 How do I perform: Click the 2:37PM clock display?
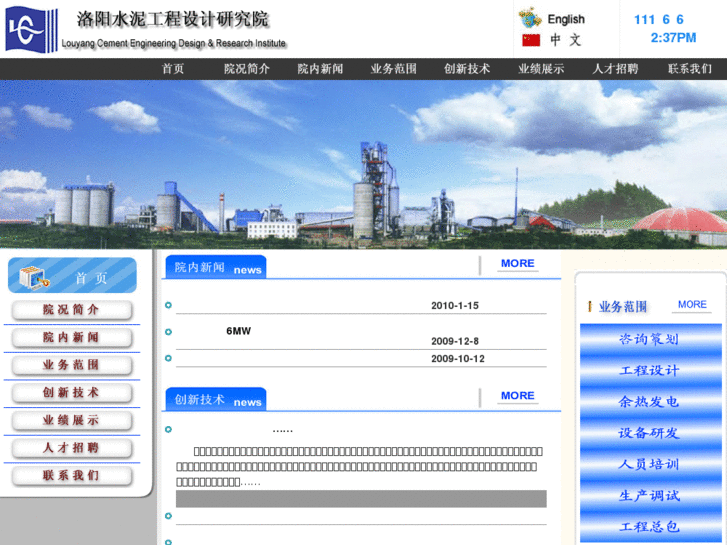(673, 38)
